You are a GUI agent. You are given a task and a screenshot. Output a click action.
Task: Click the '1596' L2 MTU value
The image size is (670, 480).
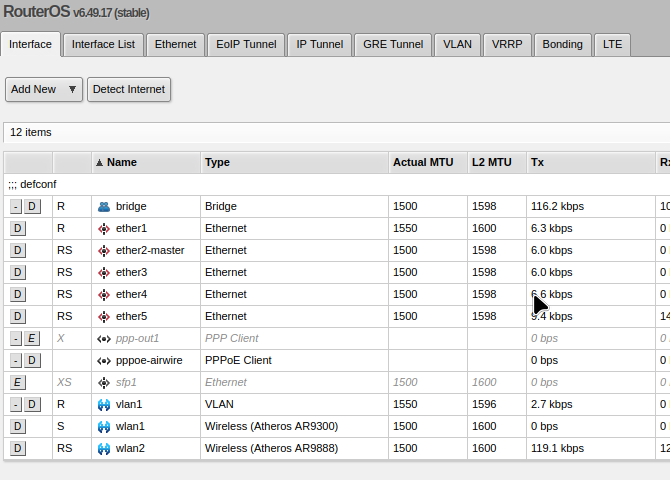pyautogui.click(x=484, y=404)
